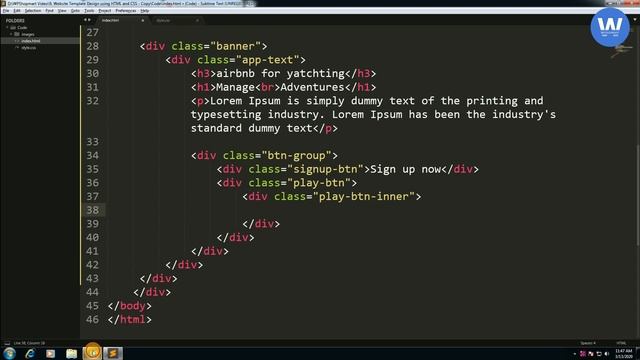Open the File menu
Viewport: 640px width, 360px height.
(x=6, y=11)
